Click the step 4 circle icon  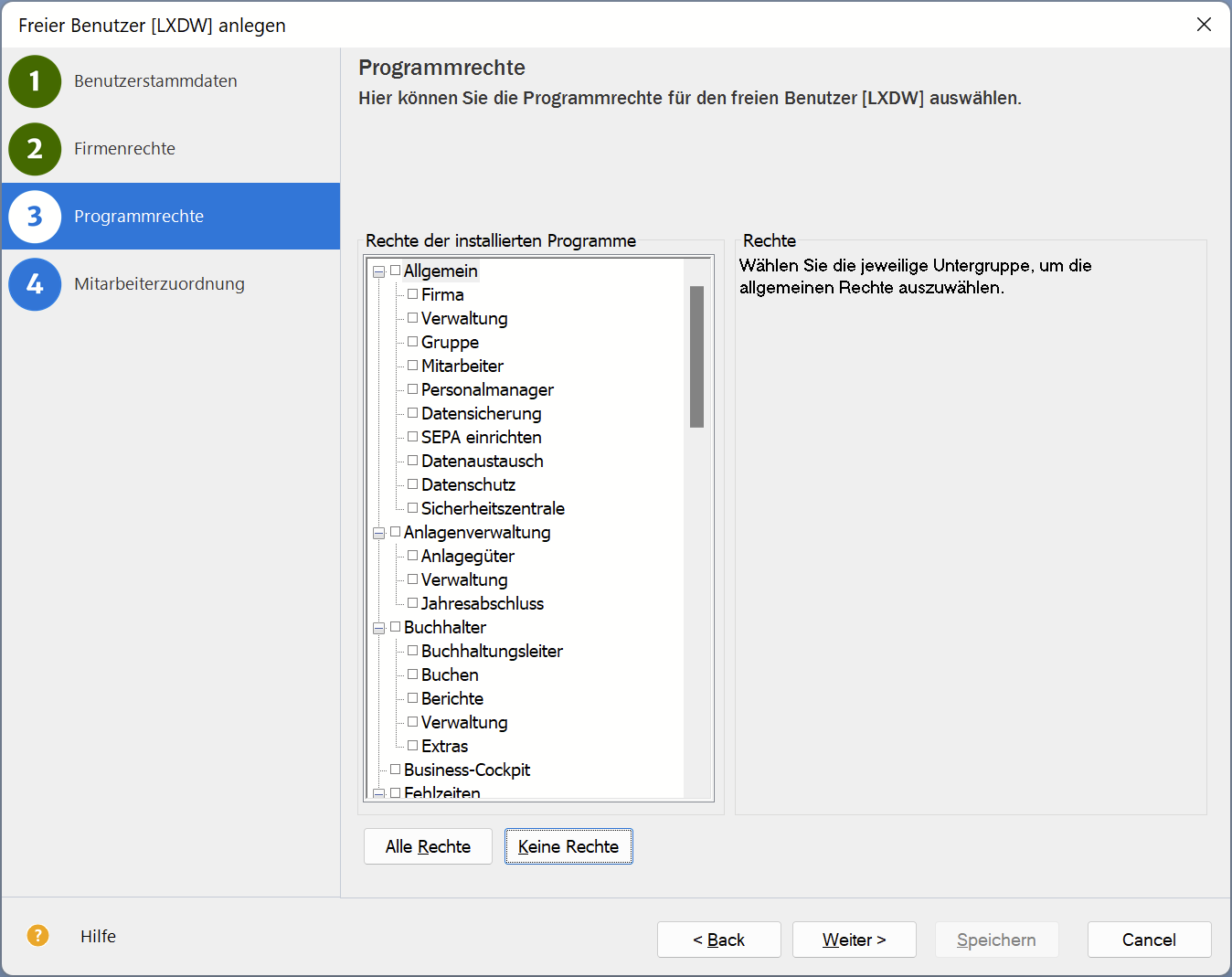click(x=35, y=284)
